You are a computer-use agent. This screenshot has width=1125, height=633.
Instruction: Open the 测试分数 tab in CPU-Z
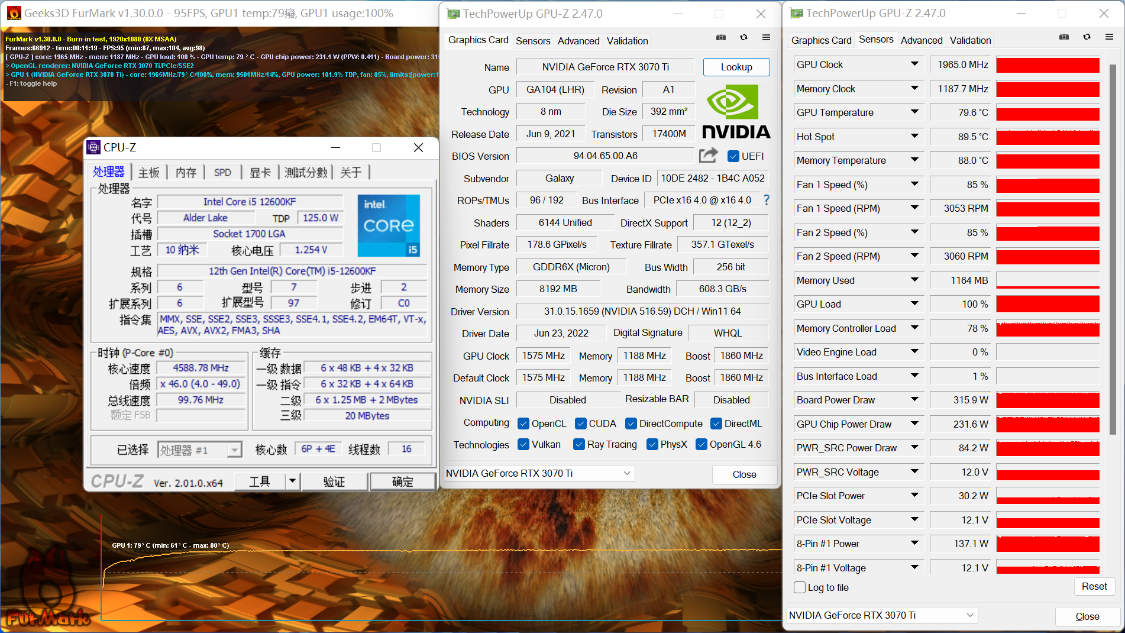pos(306,172)
